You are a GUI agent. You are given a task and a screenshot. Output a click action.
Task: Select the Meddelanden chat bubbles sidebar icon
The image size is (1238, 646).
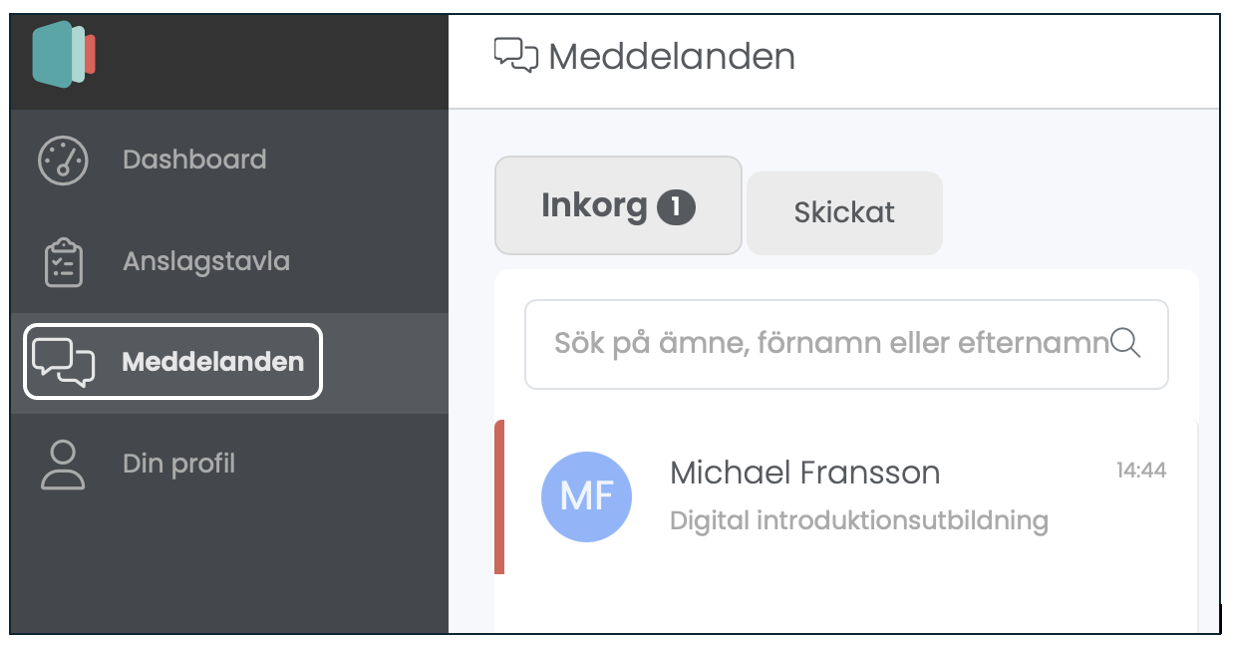pyautogui.click(x=64, y=362)
